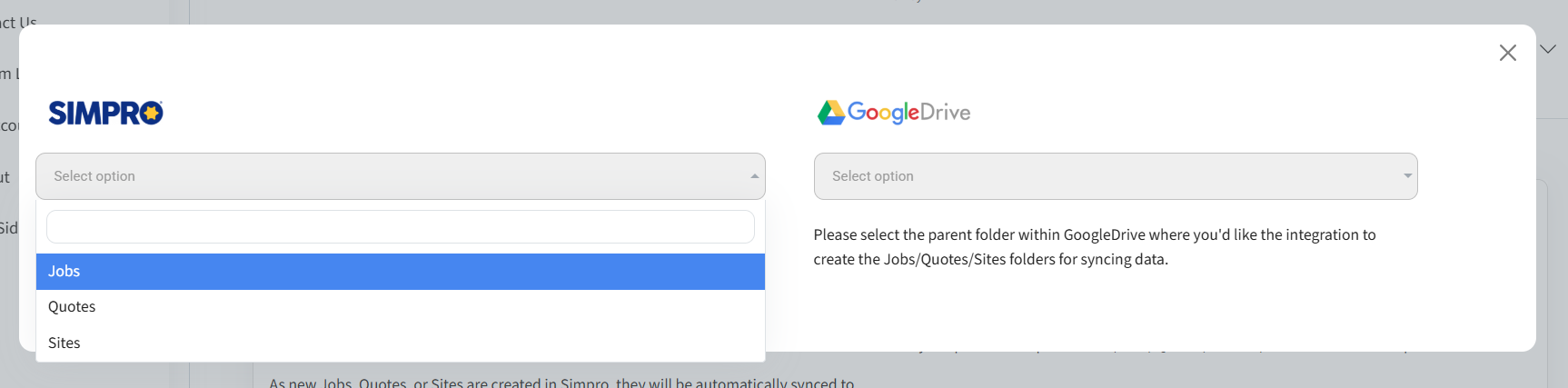Click the GoogleDrive wordmark text
The width and height of the screenshot is (1568, 388).
coord(909,113)
